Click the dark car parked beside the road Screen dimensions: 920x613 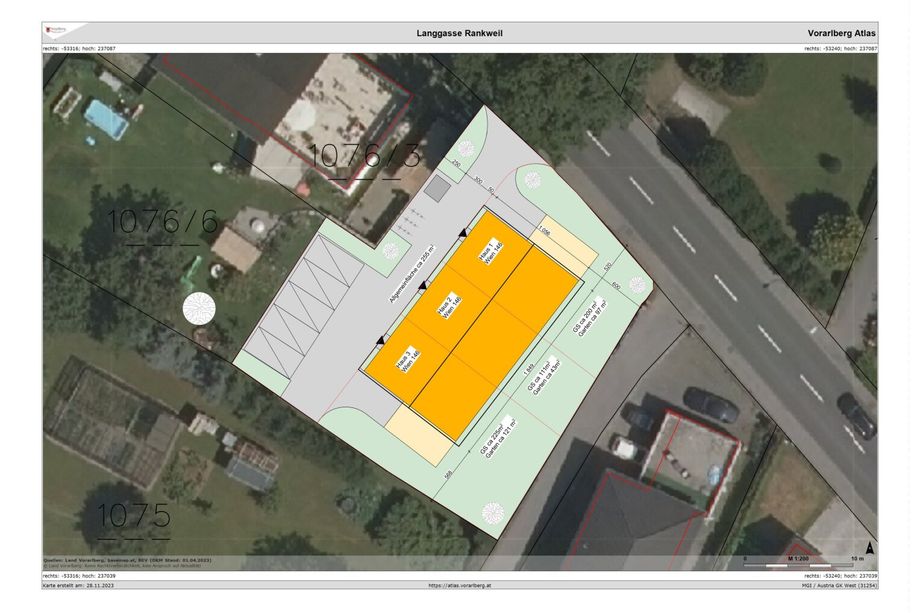[711, 405]
